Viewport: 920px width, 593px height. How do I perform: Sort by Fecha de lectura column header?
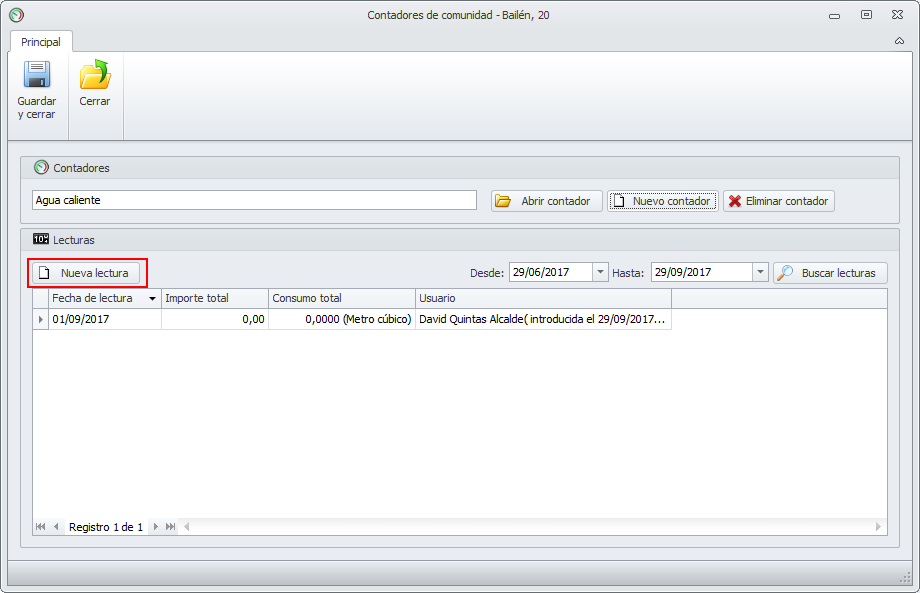click(x=104, y=299)
